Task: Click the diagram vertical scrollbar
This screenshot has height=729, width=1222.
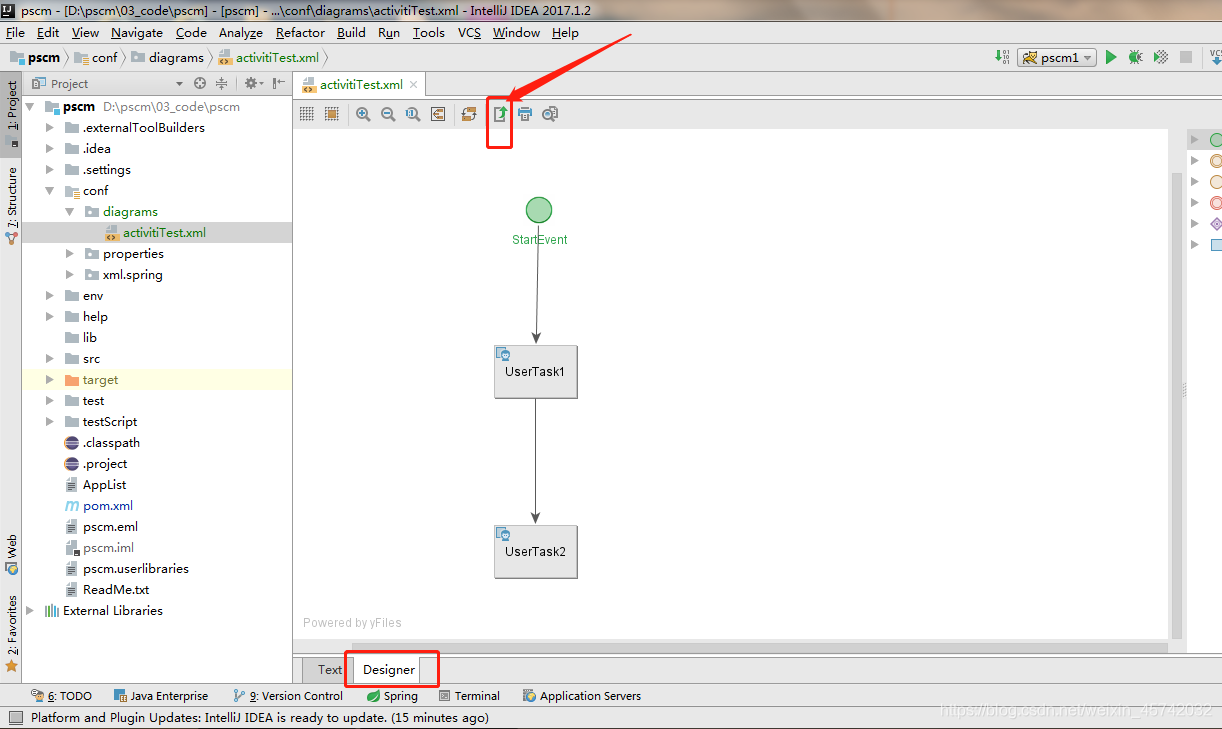Action: point(1177,405)
